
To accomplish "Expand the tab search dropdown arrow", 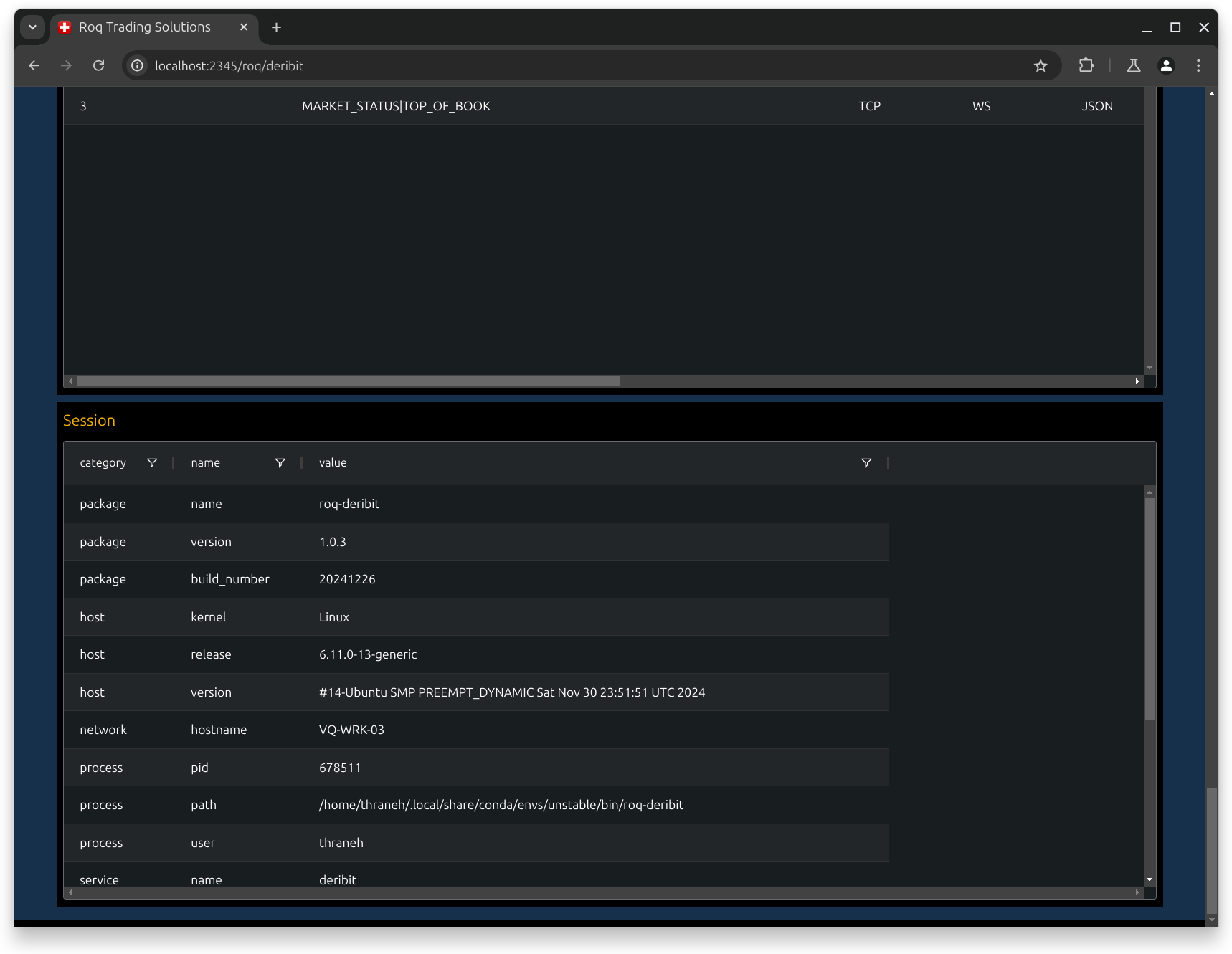I will (32, 27).
